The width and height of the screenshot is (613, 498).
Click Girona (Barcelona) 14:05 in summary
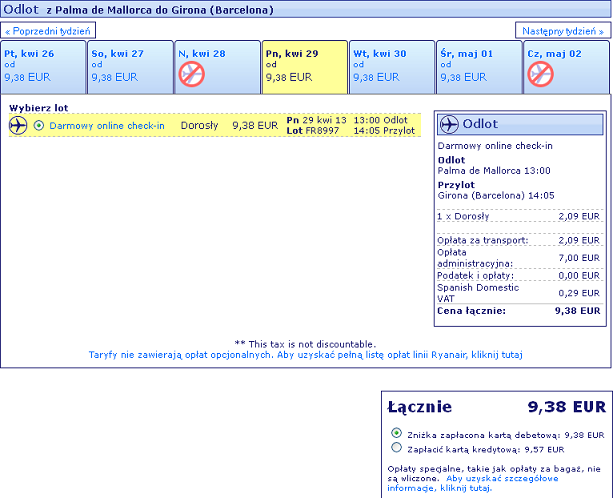(496, 195)
